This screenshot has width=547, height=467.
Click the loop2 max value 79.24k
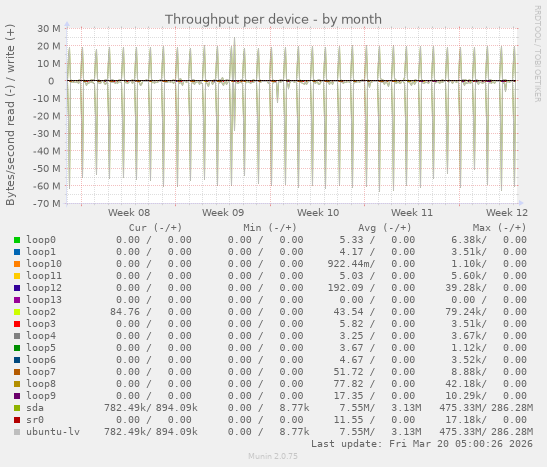tap(463, 312)
